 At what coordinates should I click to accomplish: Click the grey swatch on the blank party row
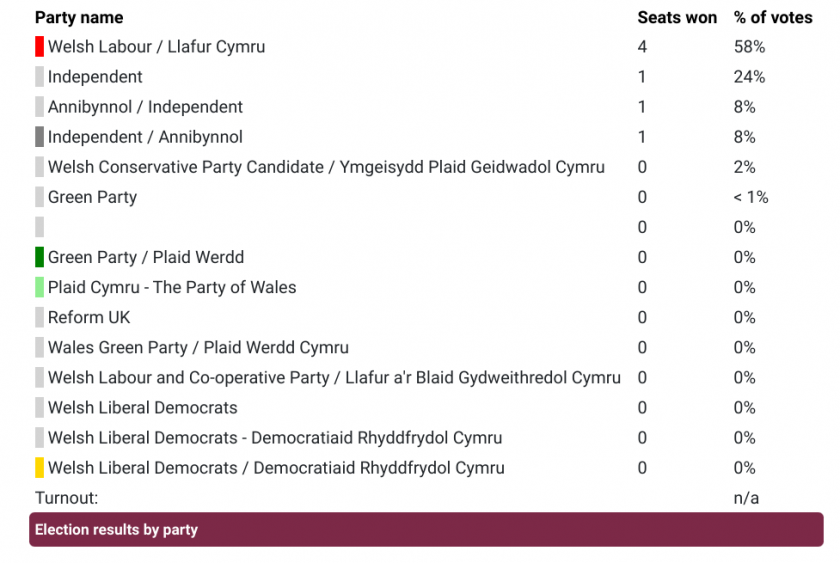tap(39, 227)
